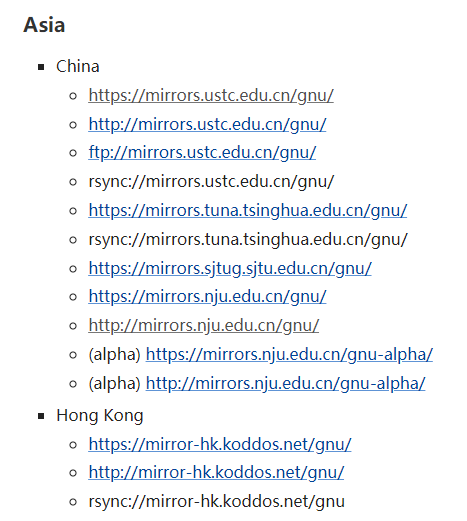Click the square bullet beside China
Screen dimensions: 467x521
coord(41,67)
